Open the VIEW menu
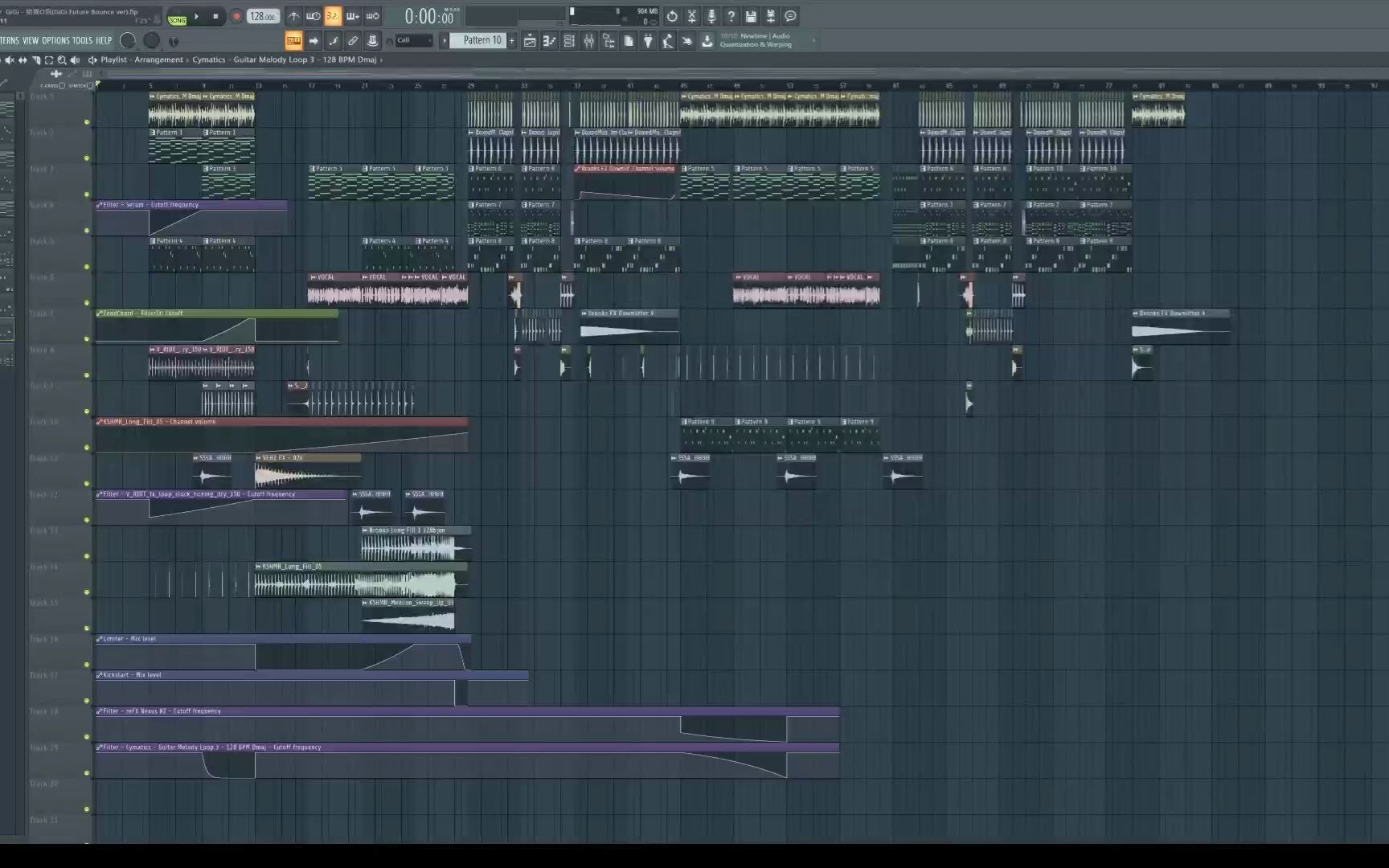The width and height of the screenshot is (1389, 868). point(31,40)
